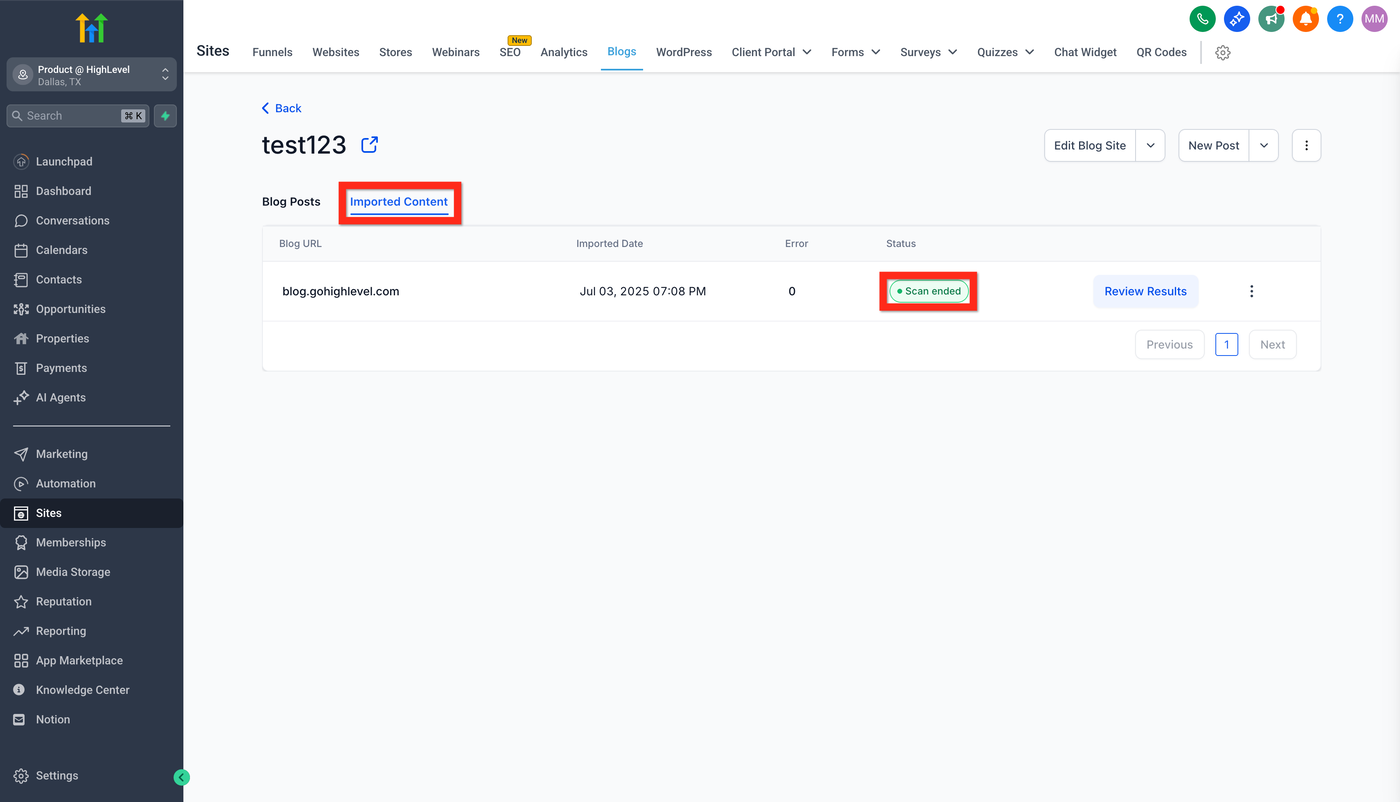Click Review Results for blog.gohighlevel.com
Viewport: 1400px width, 802px height.
(1146, 291)
